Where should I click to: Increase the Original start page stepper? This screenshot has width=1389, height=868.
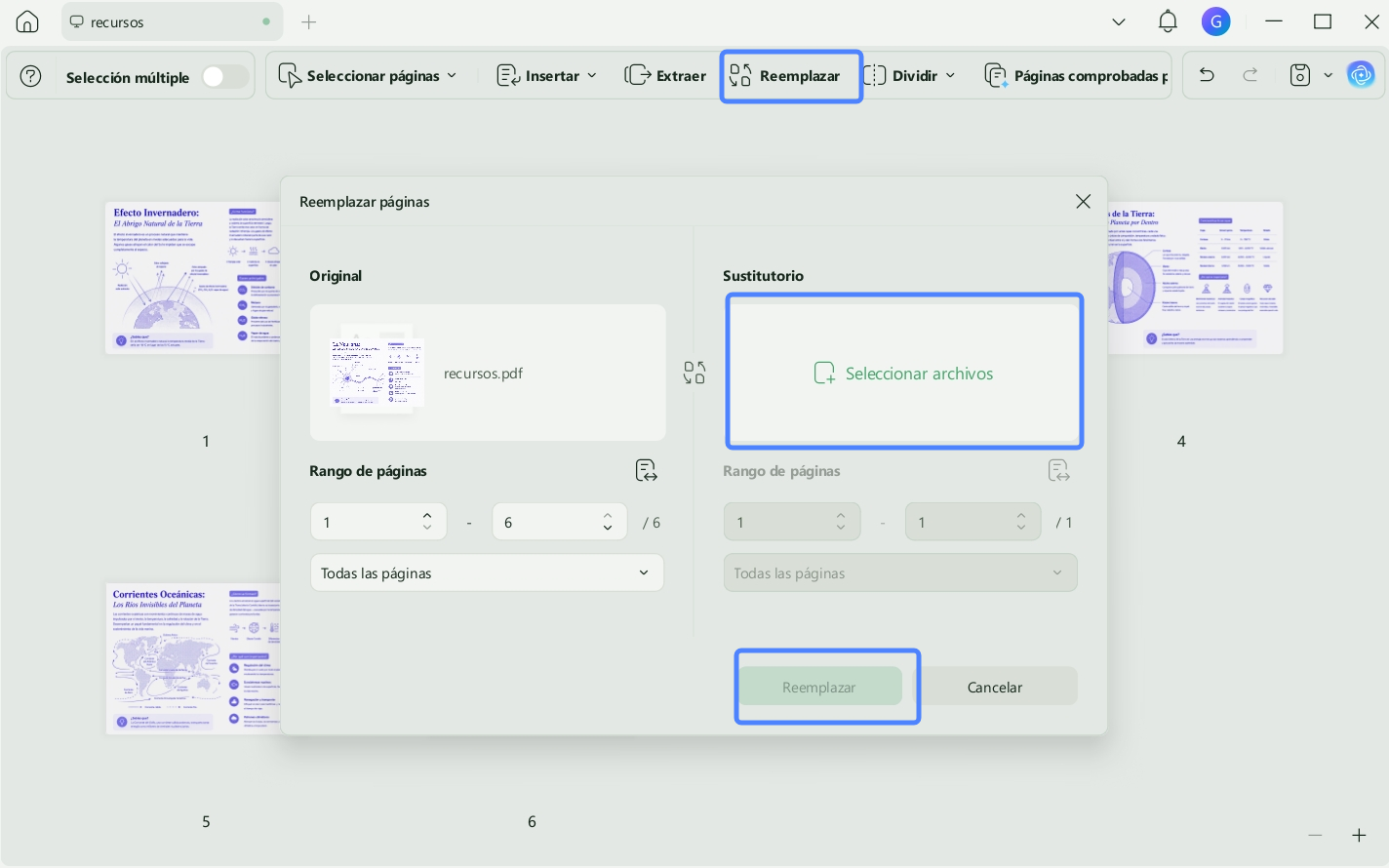pyautogui.click(x=427, y=515)
